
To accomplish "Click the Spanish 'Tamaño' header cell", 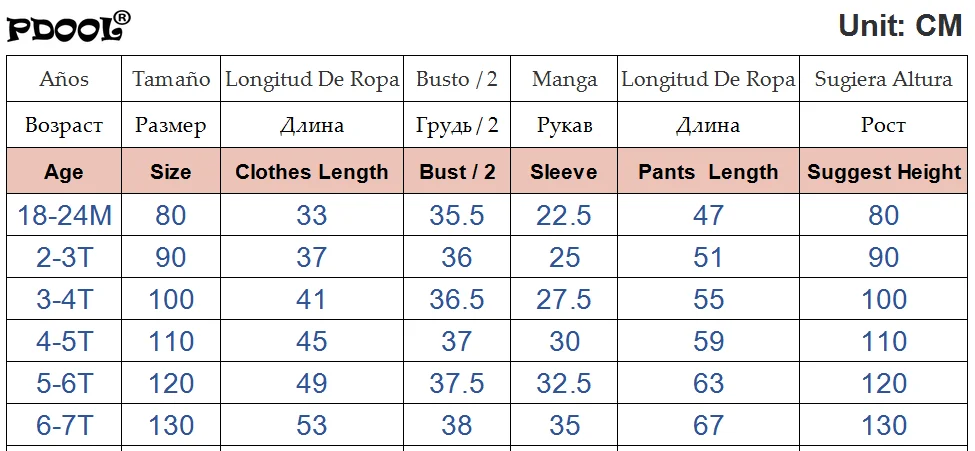I will coord(171,79).
